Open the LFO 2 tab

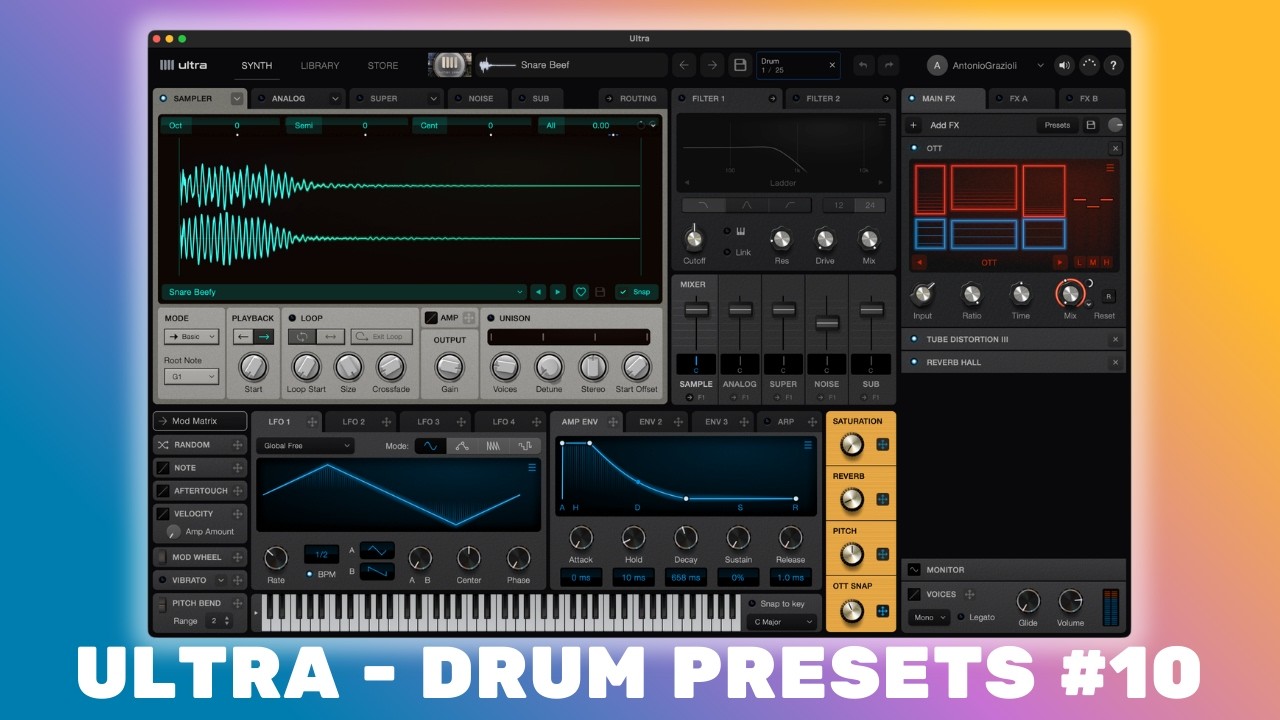pos(361,422)
